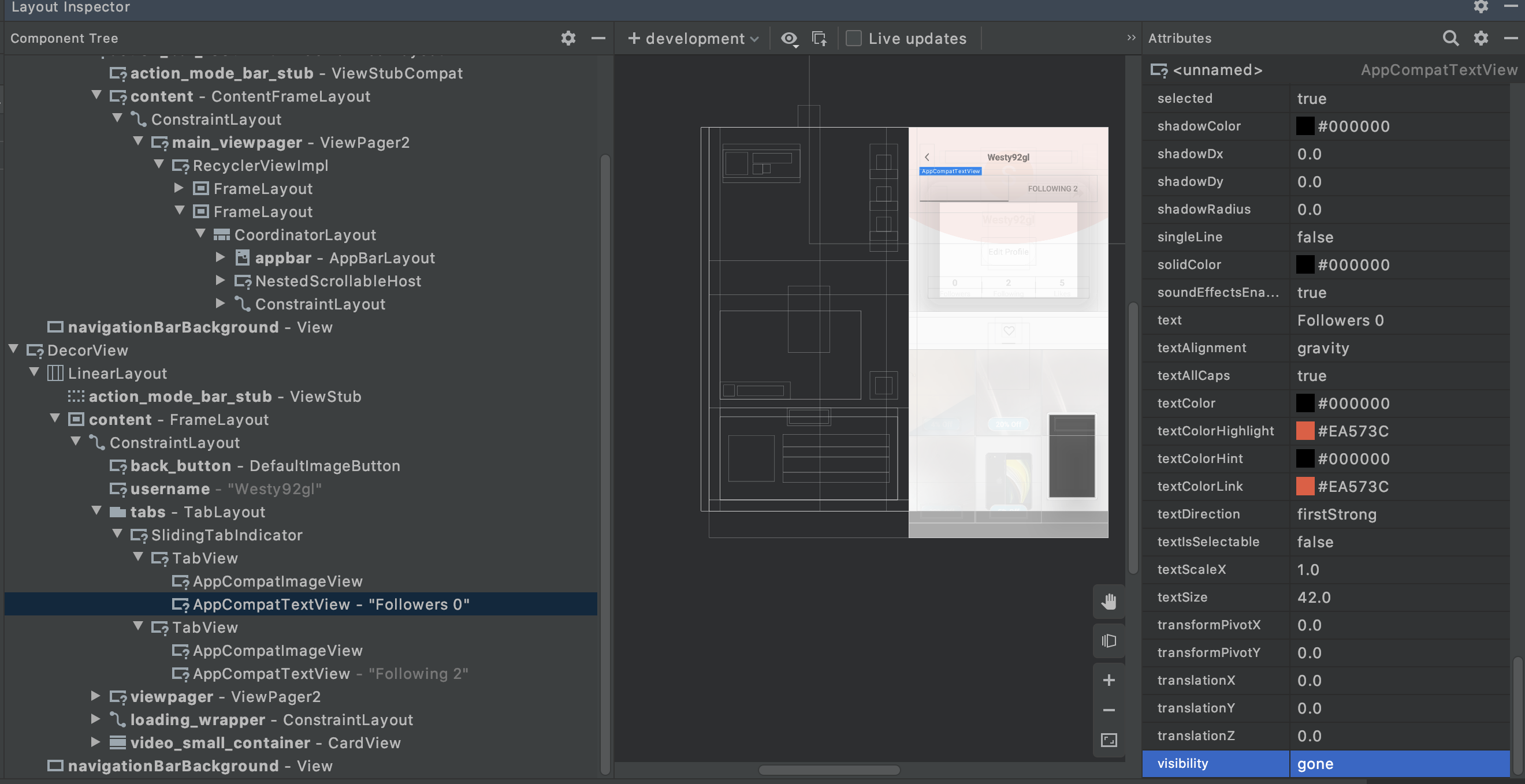The height and width of the screenshot is (784, 1525).
Task: Click zoom to fit icon
Action: pyautogui.click(x=1109, y=740)
